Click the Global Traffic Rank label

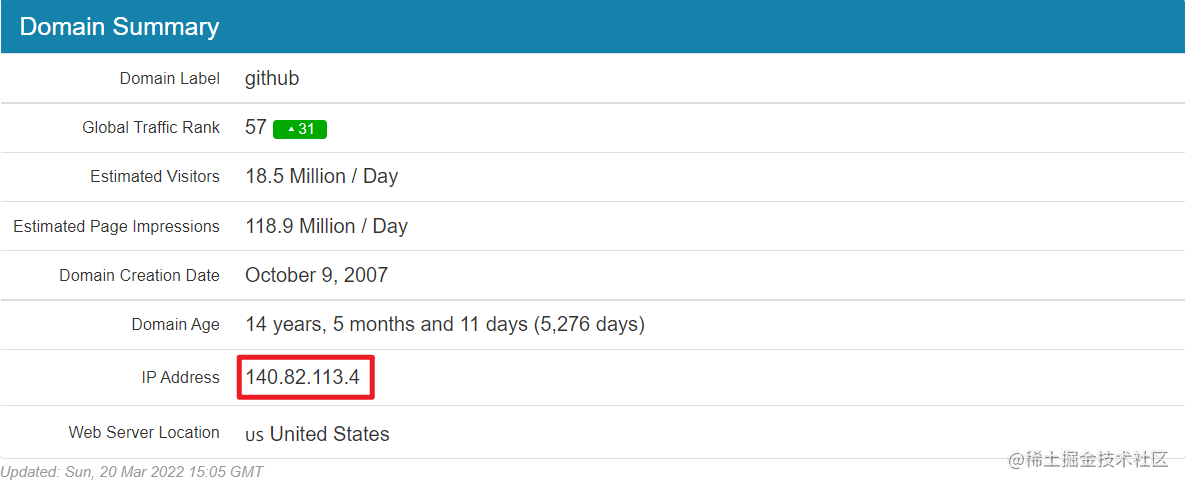click(x=151, y=127)
